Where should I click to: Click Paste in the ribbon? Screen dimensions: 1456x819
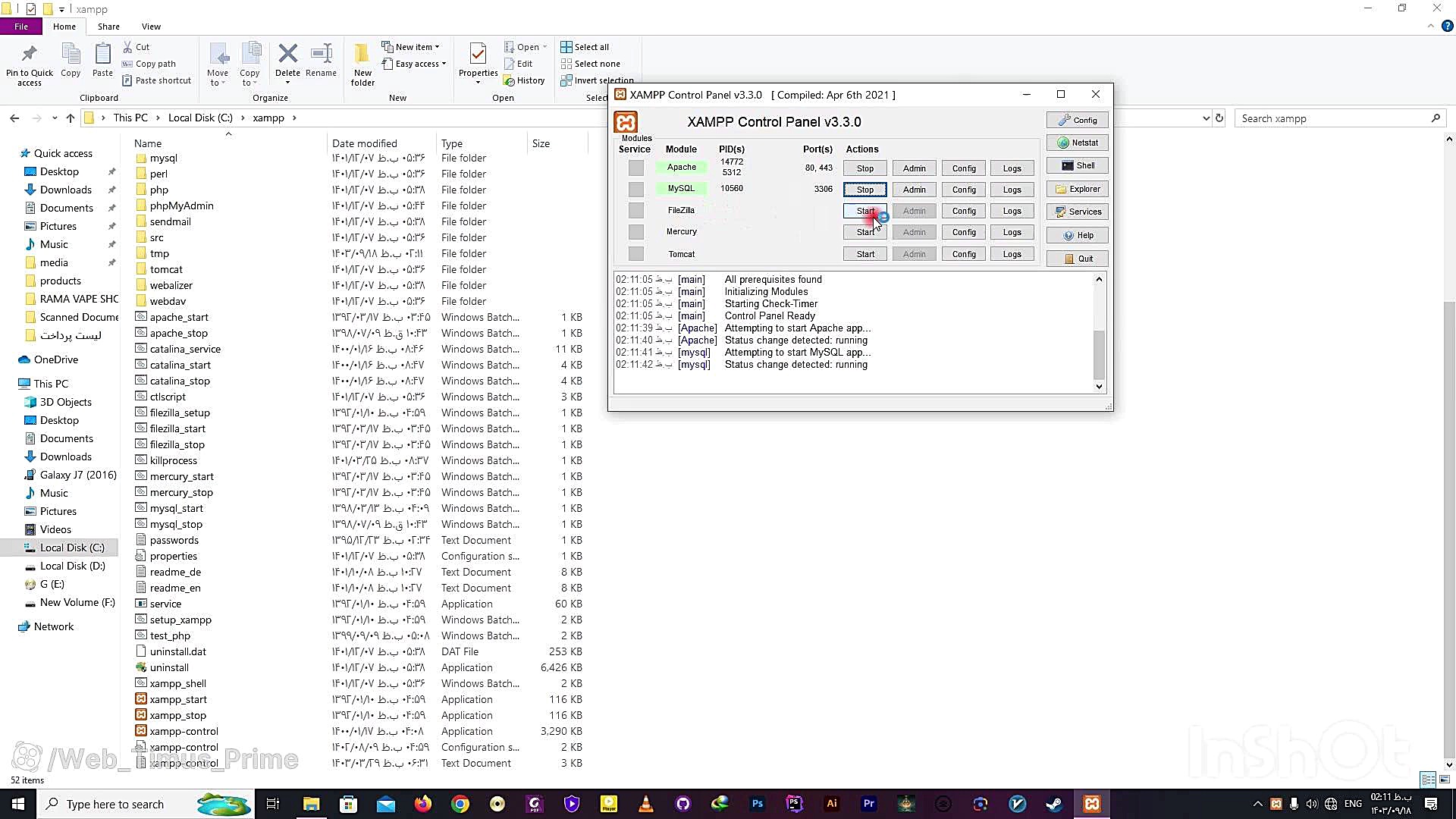(x=102, y=61)
